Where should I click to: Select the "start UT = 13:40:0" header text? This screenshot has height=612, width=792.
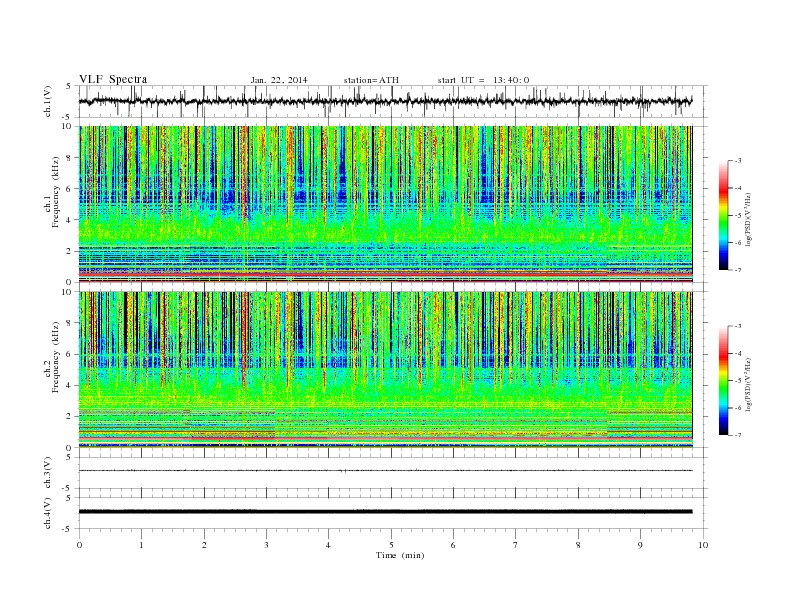point(483,80)
